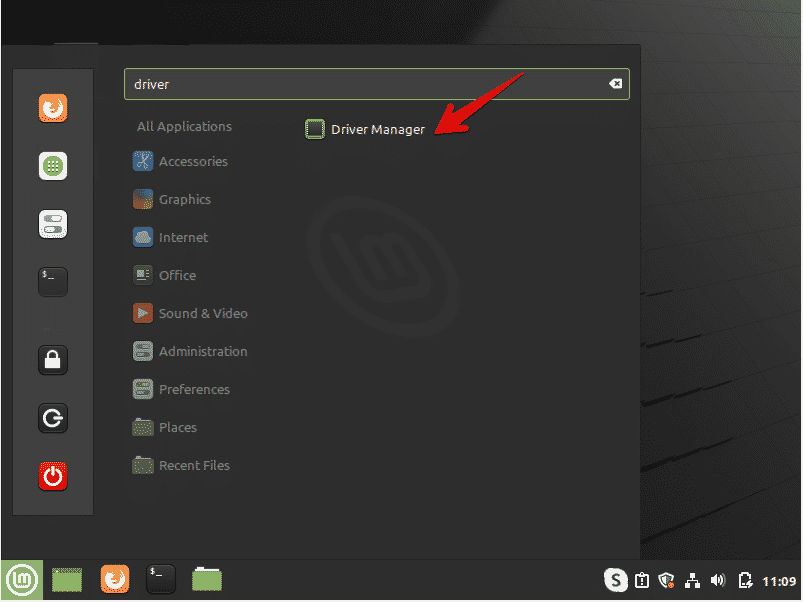The width and height of the screenshot is (803, 602).
Task: Launch Firefox from the menu sidebar
Action: [x=52, y=108]
